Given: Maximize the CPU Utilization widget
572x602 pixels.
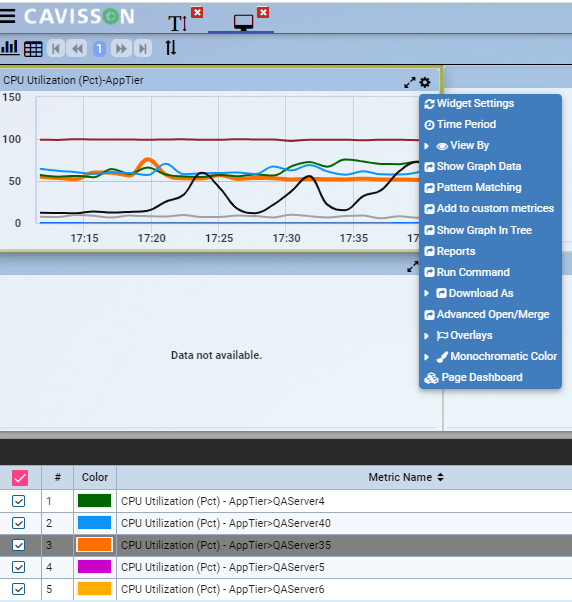Looking at the screenshot, I should [x=410, y=82].
